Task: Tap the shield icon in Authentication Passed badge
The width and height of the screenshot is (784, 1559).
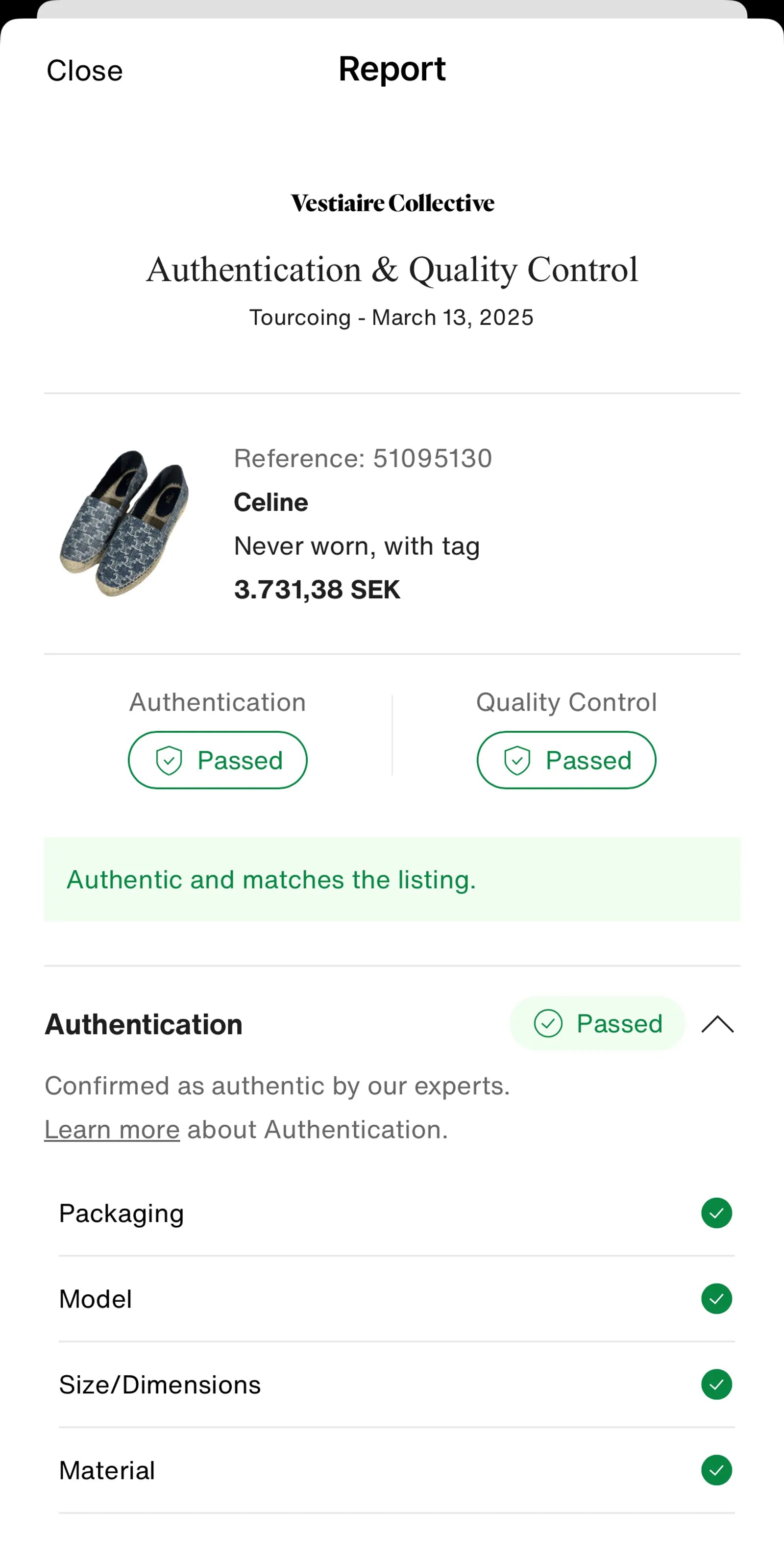Action: [x=169, y=760]
